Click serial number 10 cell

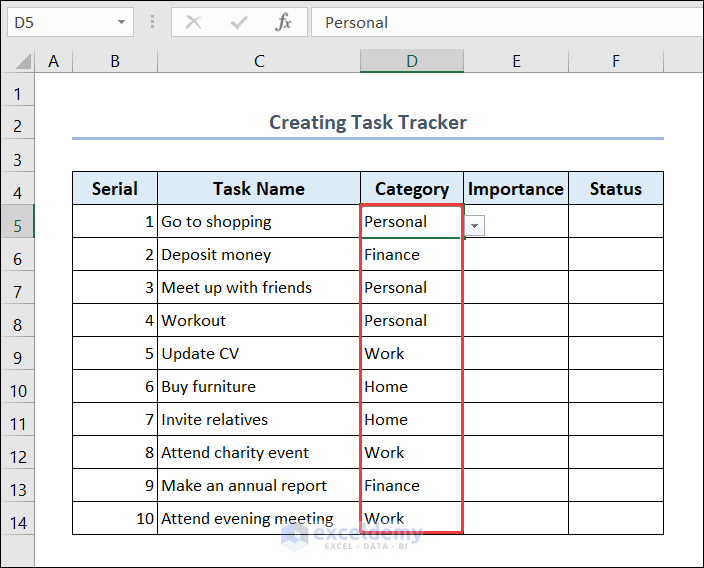tap(115, 518)
